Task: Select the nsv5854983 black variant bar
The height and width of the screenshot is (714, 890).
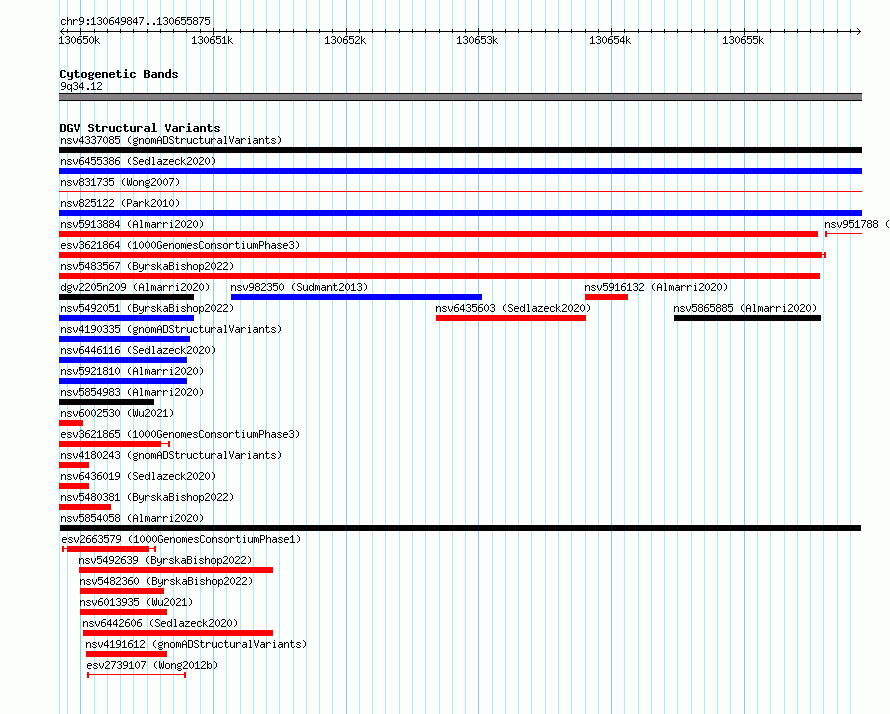Action: pos(106,402)
